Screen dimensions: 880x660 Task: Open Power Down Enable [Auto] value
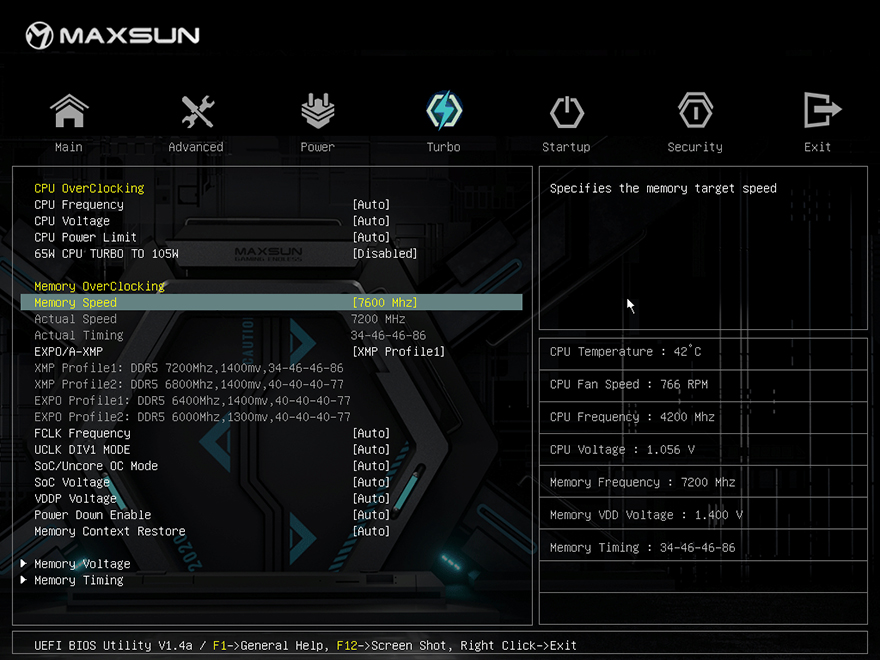[x=371, y=515]
